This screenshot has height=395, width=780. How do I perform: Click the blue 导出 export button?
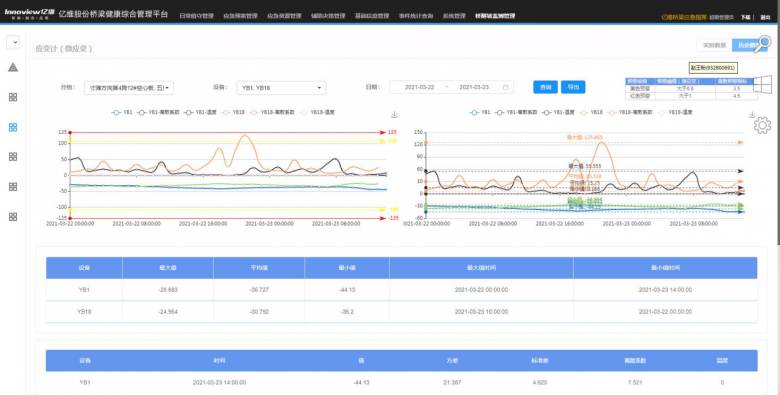(x=573, y=87)
